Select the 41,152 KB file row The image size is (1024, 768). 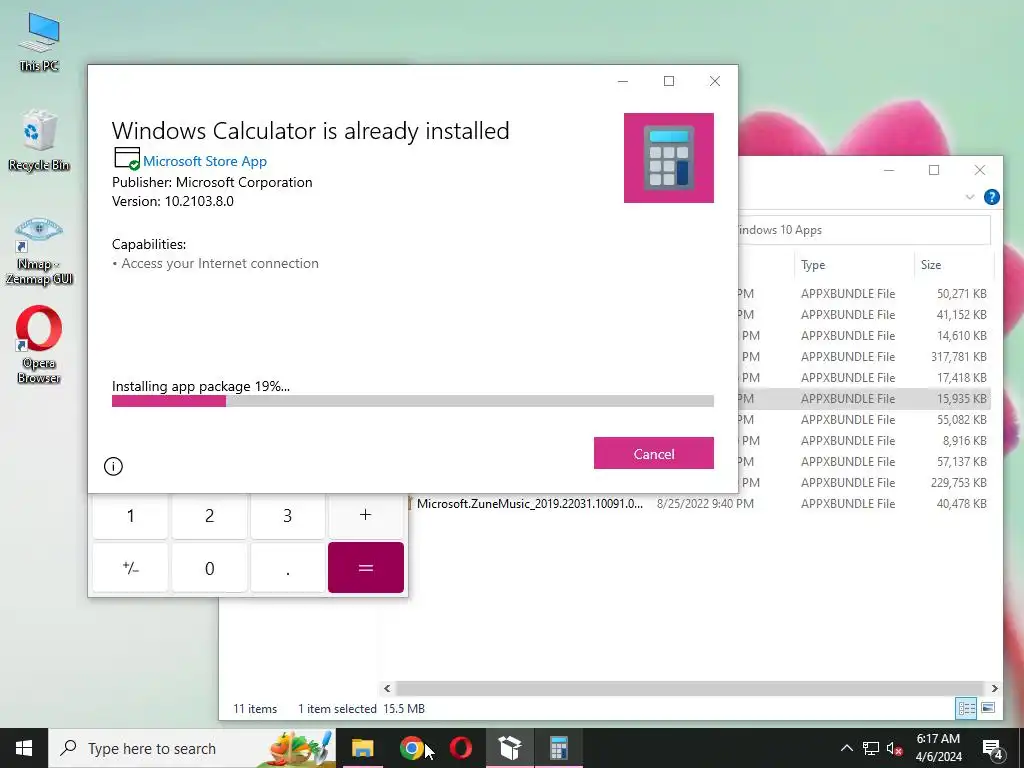pyautogui.click(x=864, y=315)
